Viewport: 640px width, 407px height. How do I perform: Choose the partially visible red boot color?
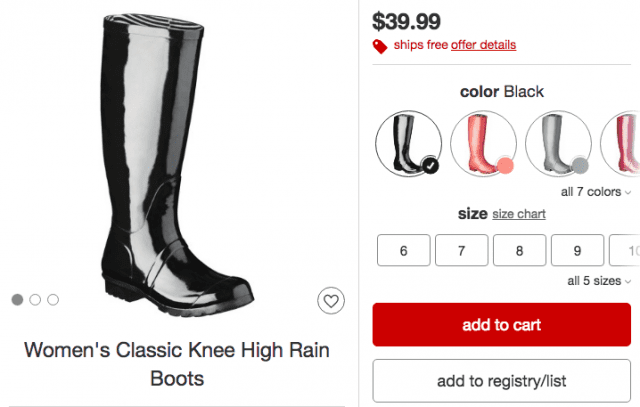[x=621, y=143]
